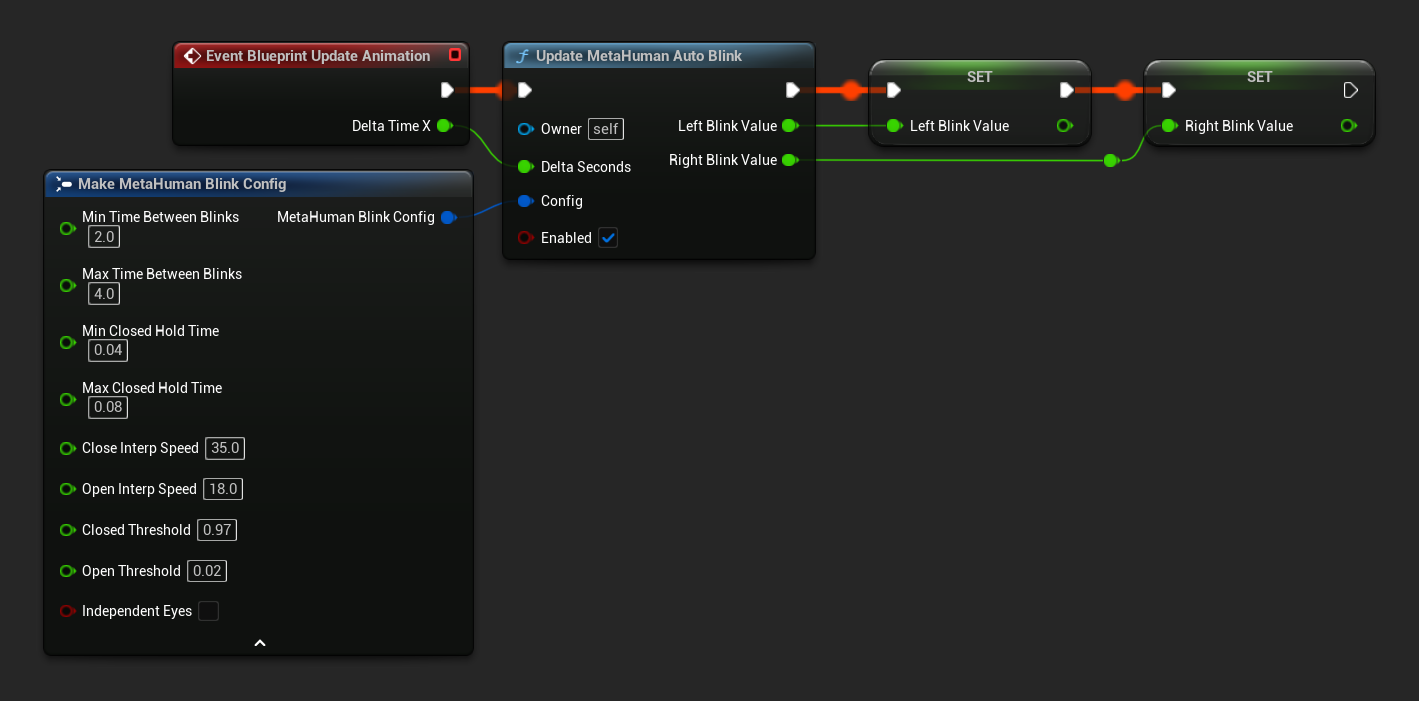The width and height of the screenshot is (1419, 701).
Task: Click the Delta Time X output pin
Action: coord(445,126)
